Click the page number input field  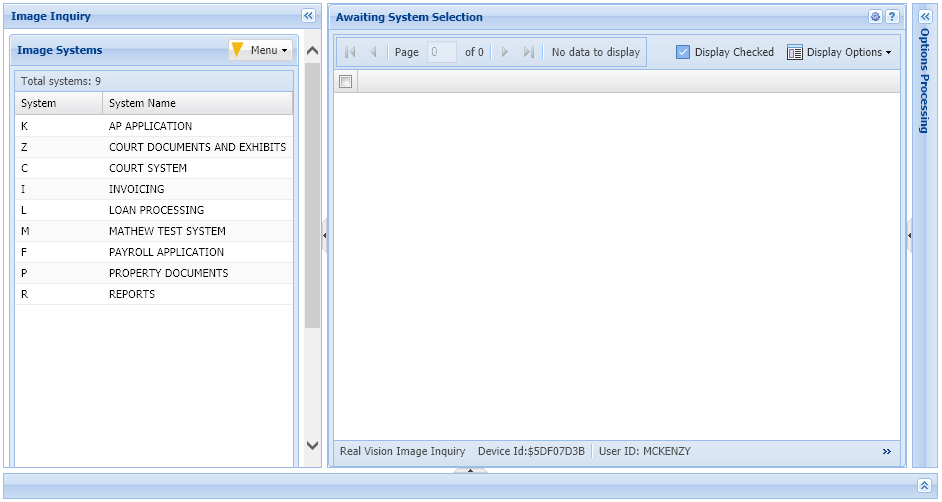tap(442, 52)
